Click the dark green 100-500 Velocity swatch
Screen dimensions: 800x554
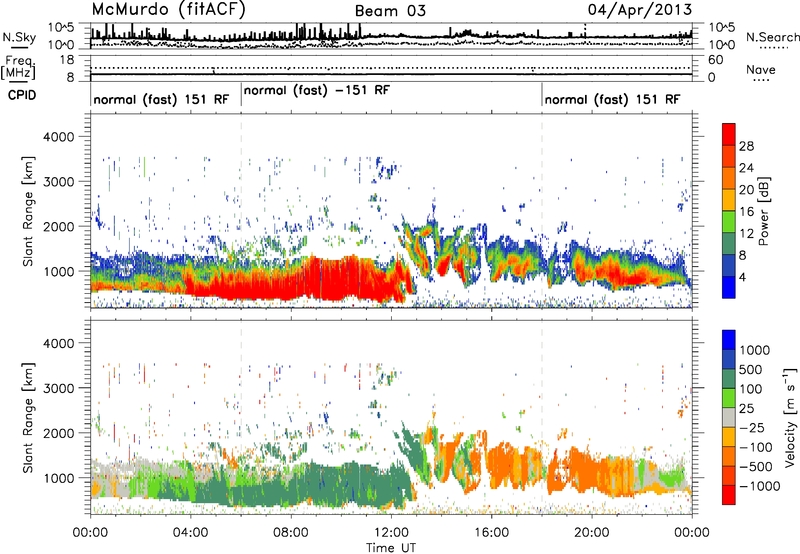tap(729, 379)
